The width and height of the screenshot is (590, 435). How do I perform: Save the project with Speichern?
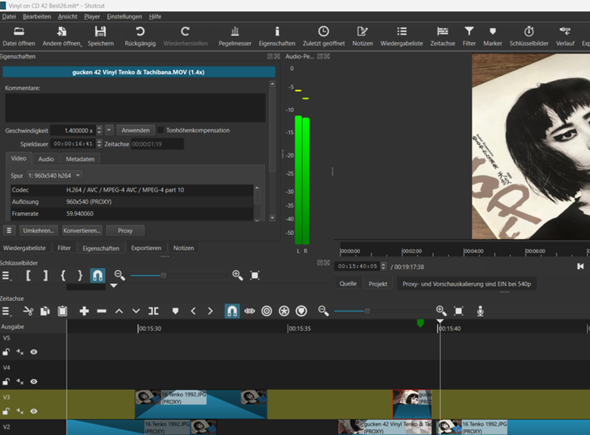click(100, 36)
